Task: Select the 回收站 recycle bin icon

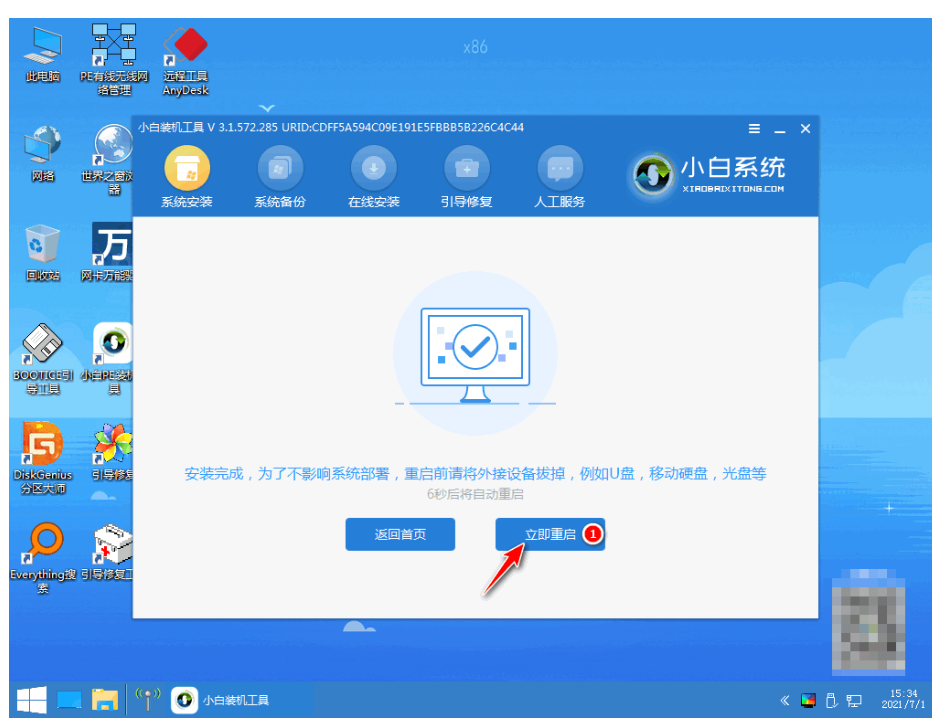Action: click(42, 252)
